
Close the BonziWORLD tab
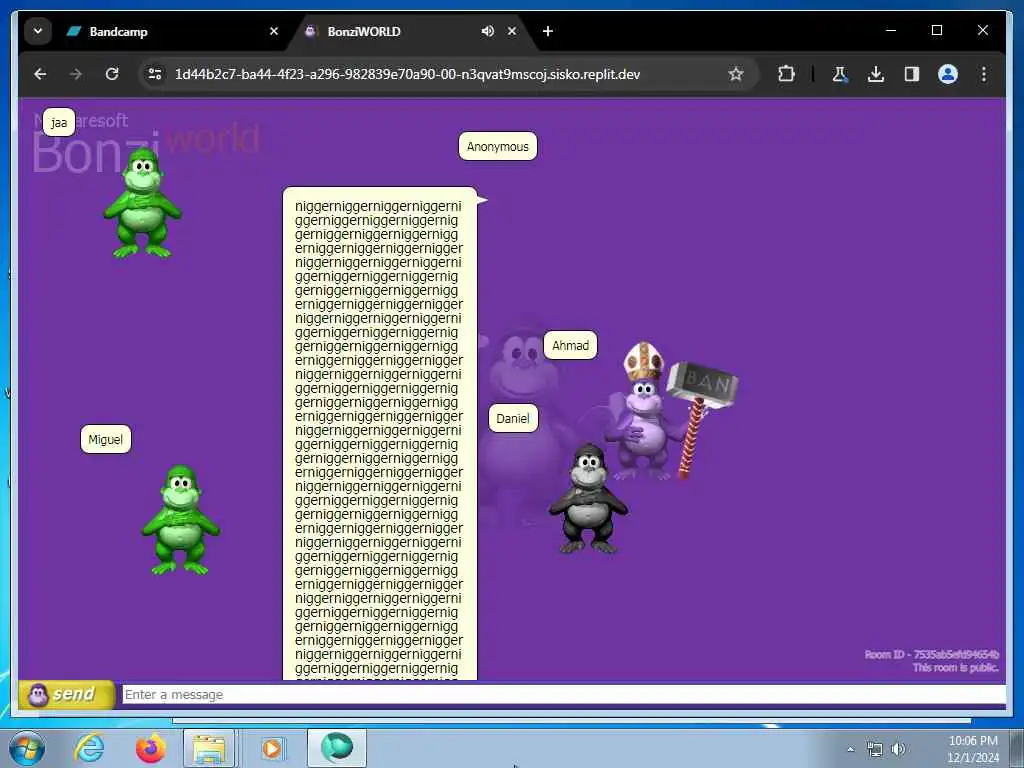[x=512, y=31]
